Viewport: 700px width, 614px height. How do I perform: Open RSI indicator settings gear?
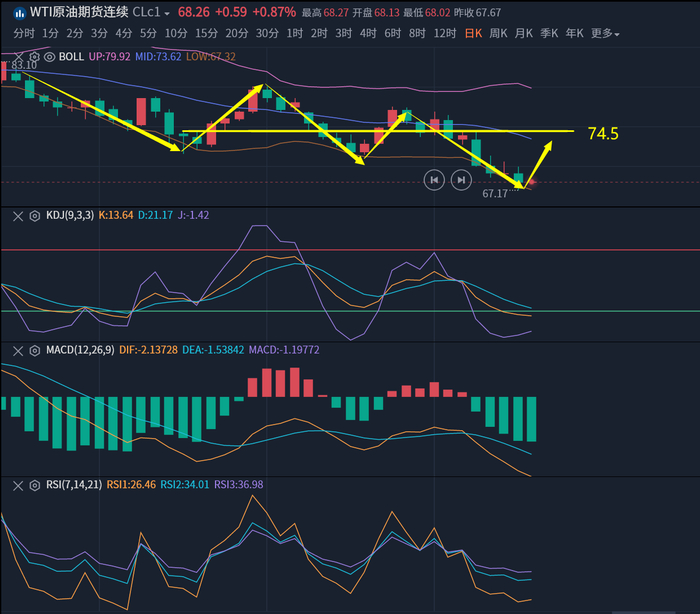click(x=34, y=485)
